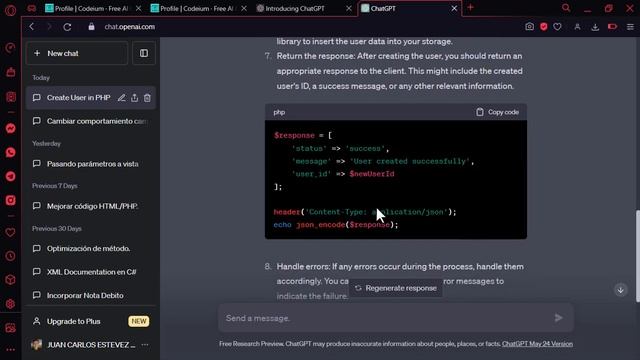Click the battery saver icon
This screenshot has height=360, width=640.
[612, 27]
